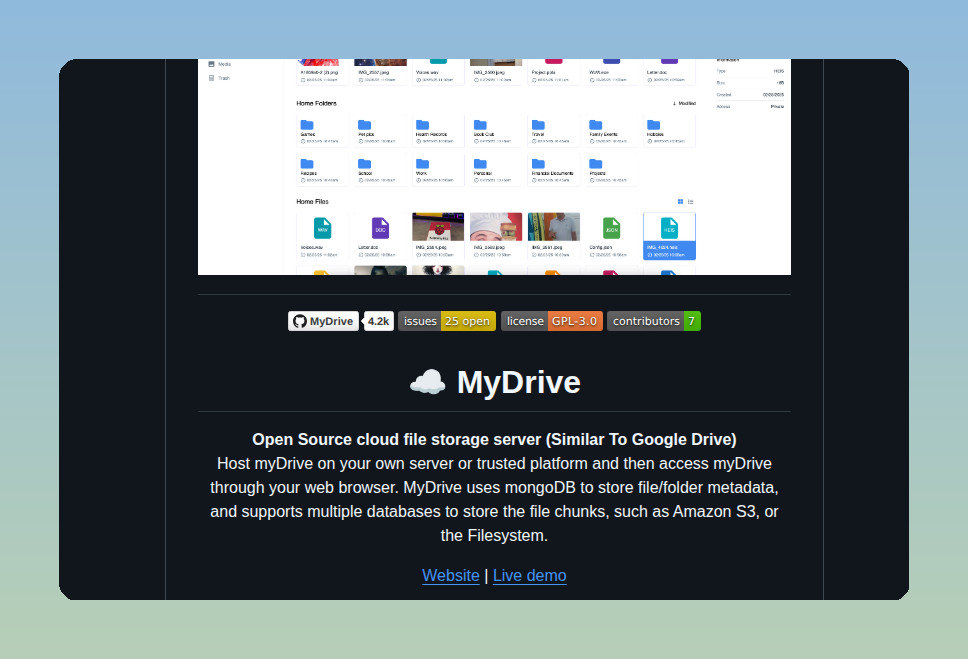Open the Personal folder

pos(480,164)
